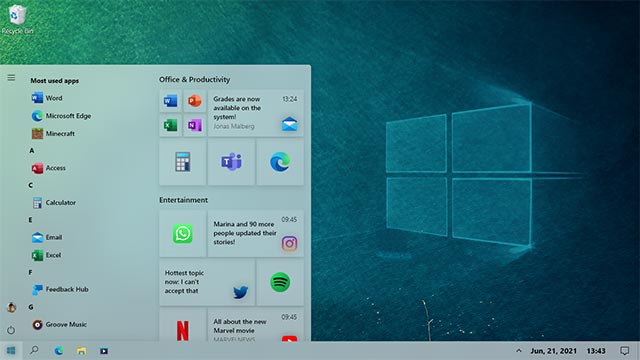Open the Instagram stories tile
Image resolution: width=640 pixels, height=360 pixels.
[x=256, y=234]
